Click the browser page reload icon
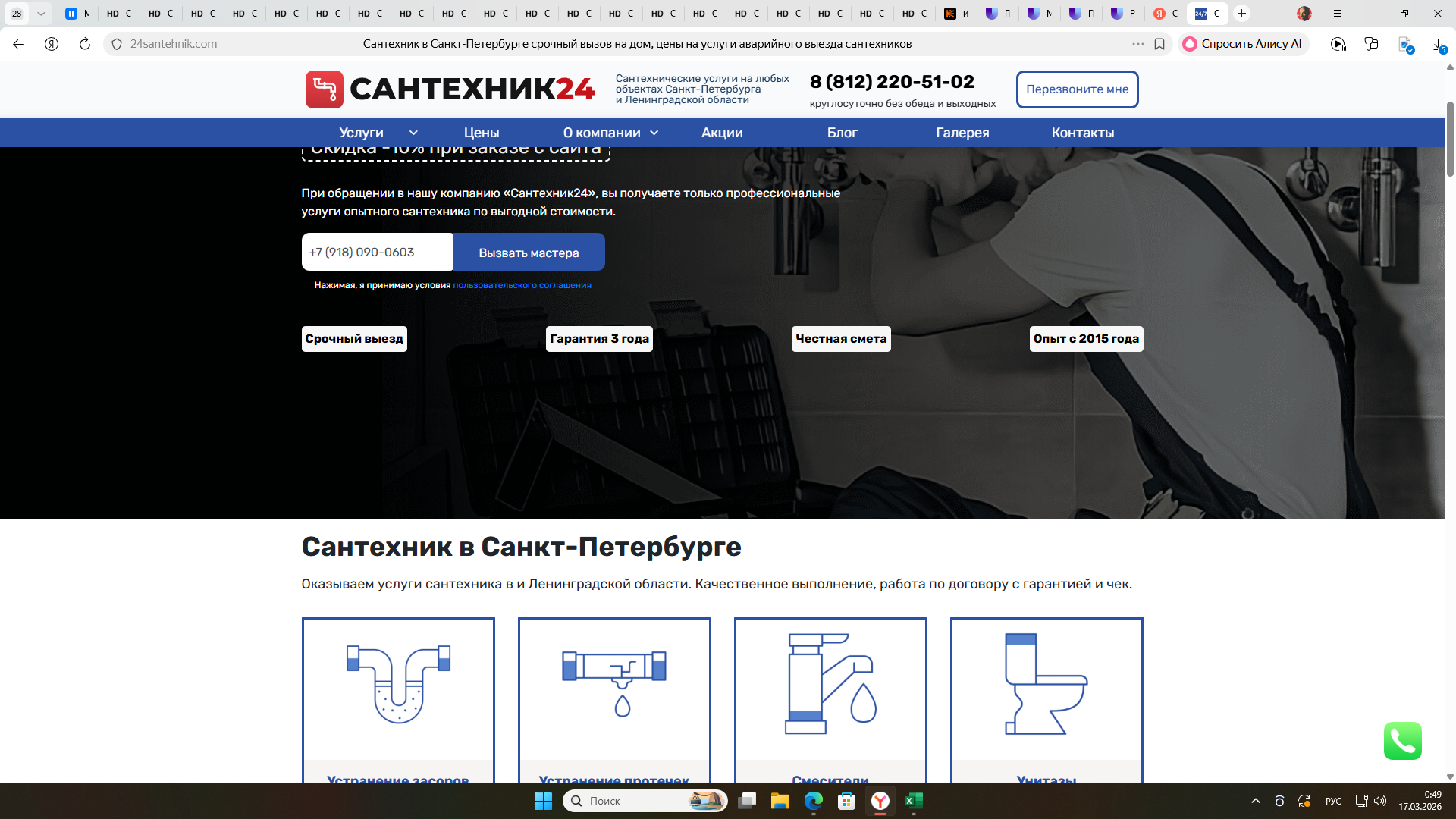This screenshot has height=819, width=1456. [85, 44]
